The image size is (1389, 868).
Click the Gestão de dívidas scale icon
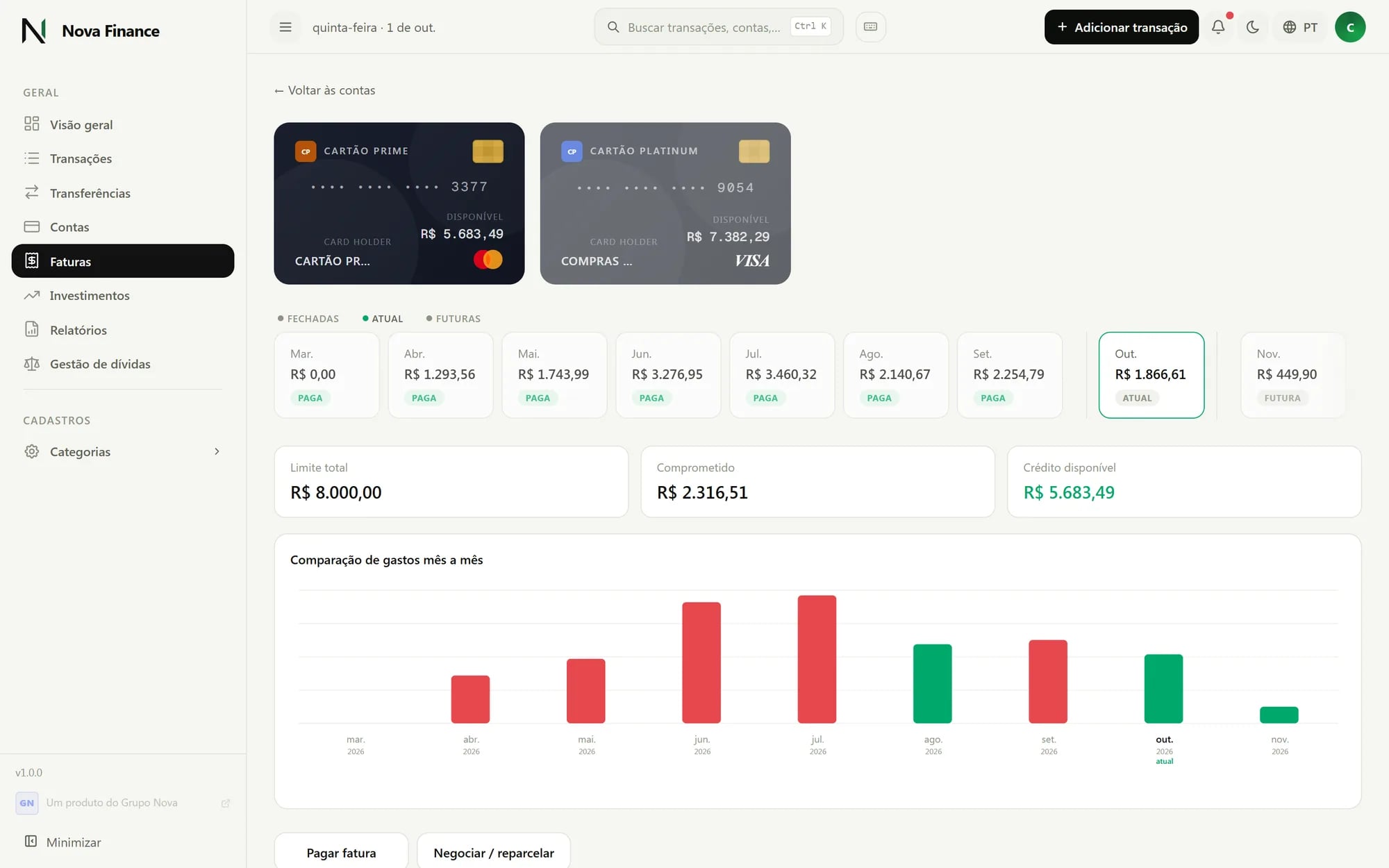coord(31,363)
